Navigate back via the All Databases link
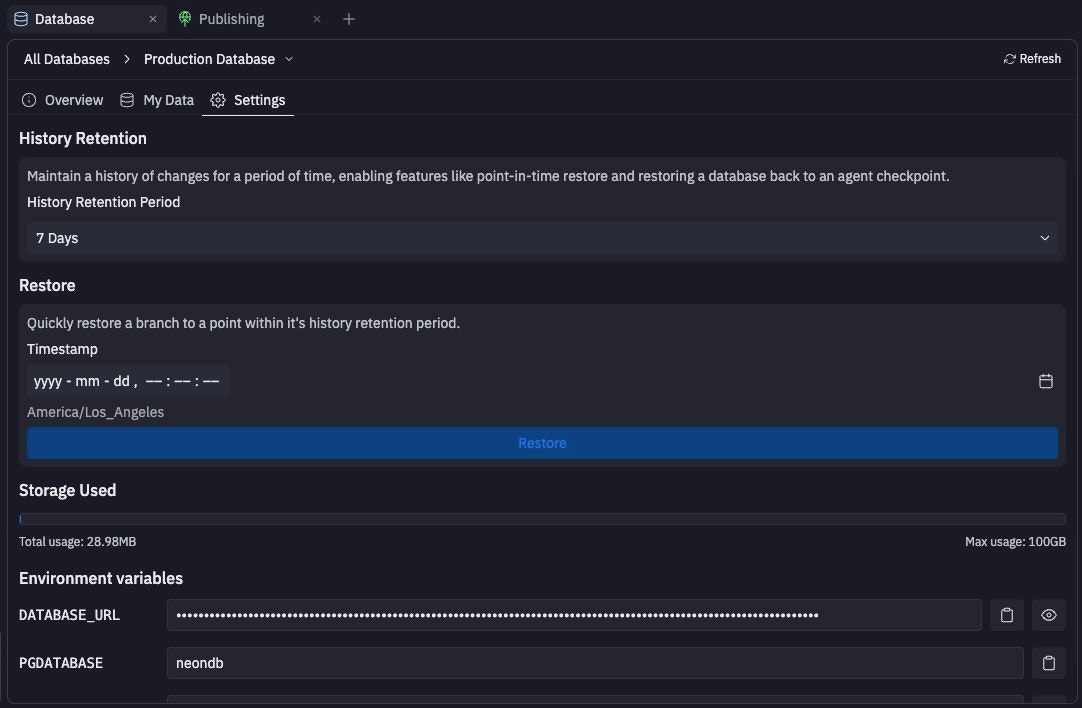1082x708 pixels. (x=66, y=59)
